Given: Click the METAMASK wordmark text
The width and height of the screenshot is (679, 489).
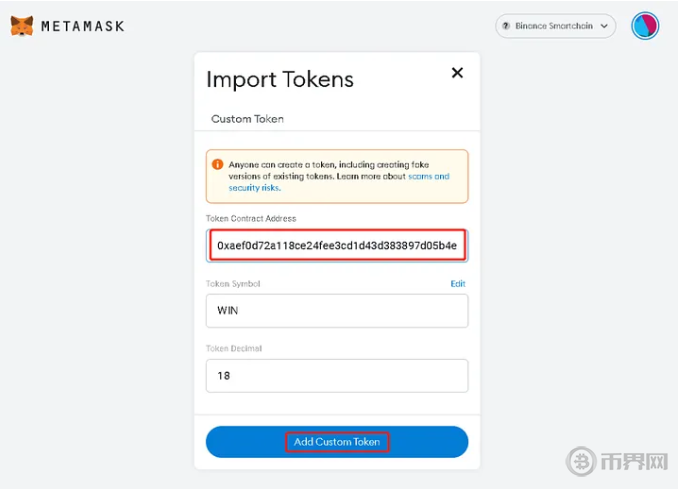Looking at the screenshot, I should (x=82, y=26).
